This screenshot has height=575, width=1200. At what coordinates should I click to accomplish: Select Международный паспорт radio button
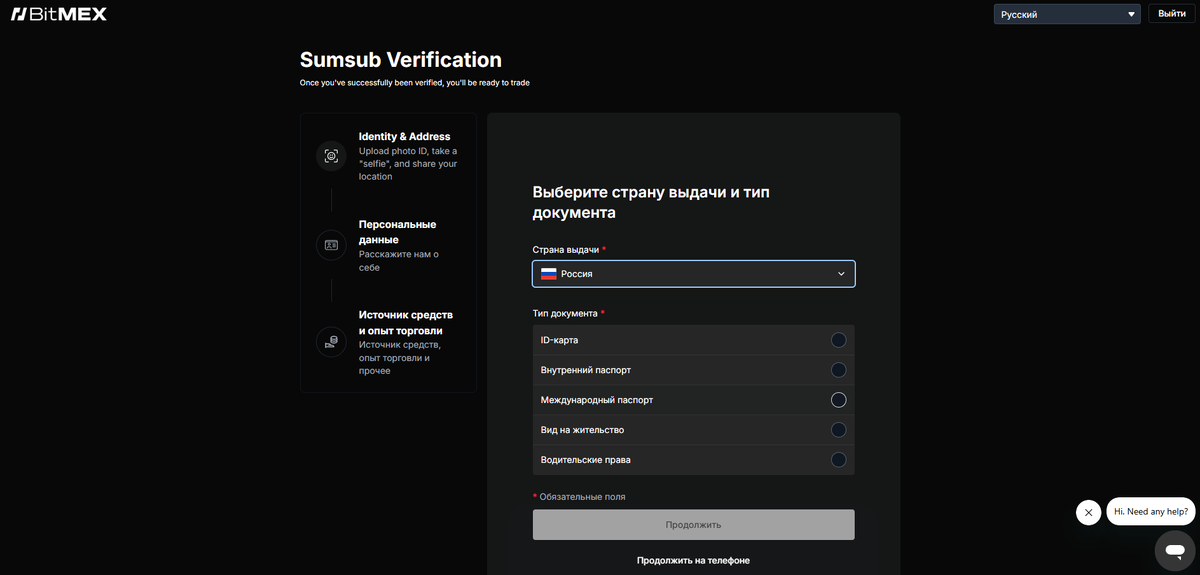coord(838,400)
